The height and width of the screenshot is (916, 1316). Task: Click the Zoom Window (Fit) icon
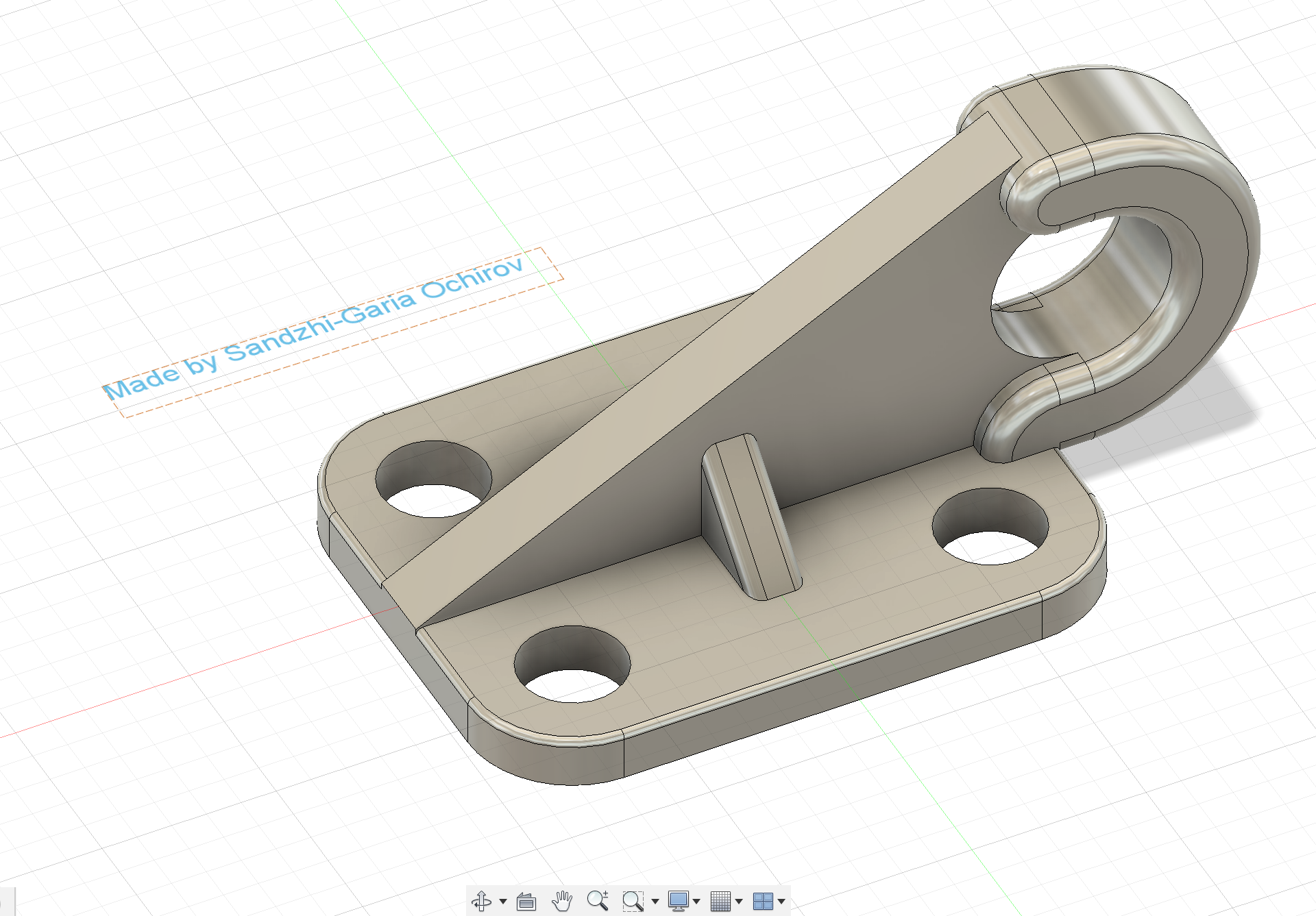tap(633, 901)
